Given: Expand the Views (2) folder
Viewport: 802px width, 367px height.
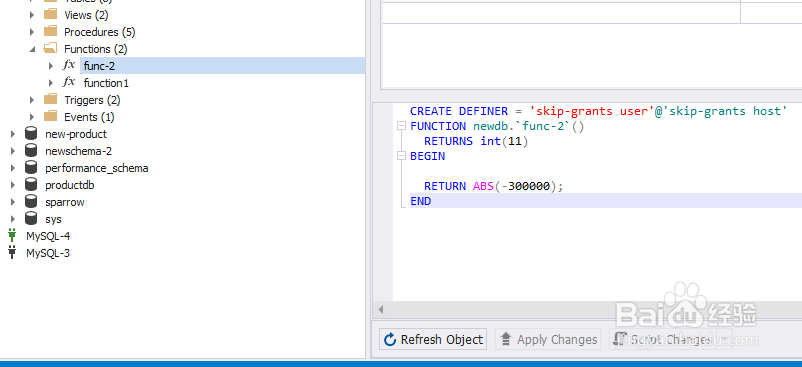Looking at the screenshot, I should click(32, 15).
